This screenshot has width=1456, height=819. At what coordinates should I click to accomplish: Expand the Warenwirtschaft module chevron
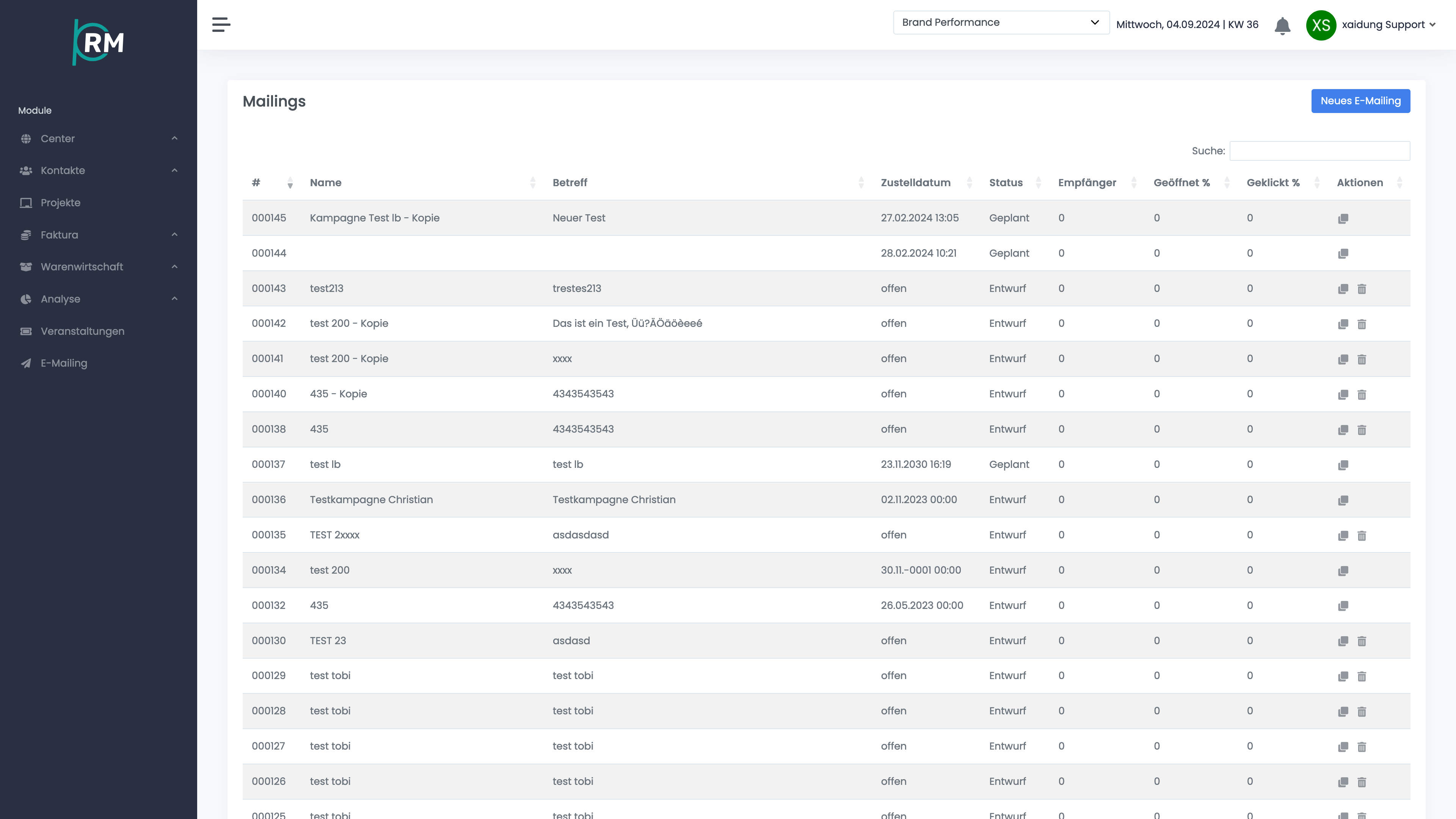(x=175, y=267)
